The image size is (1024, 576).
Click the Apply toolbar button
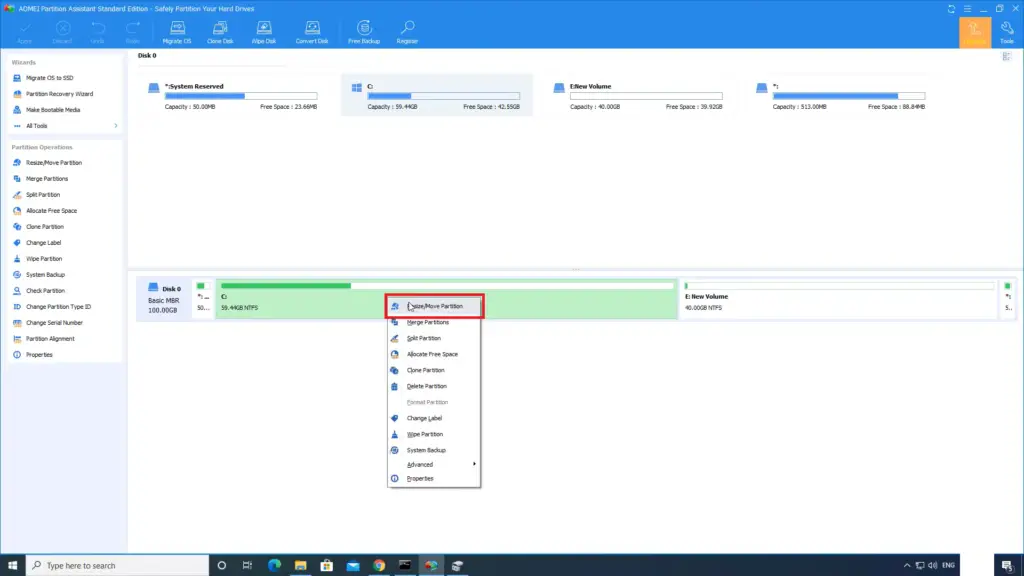[25, 32]
